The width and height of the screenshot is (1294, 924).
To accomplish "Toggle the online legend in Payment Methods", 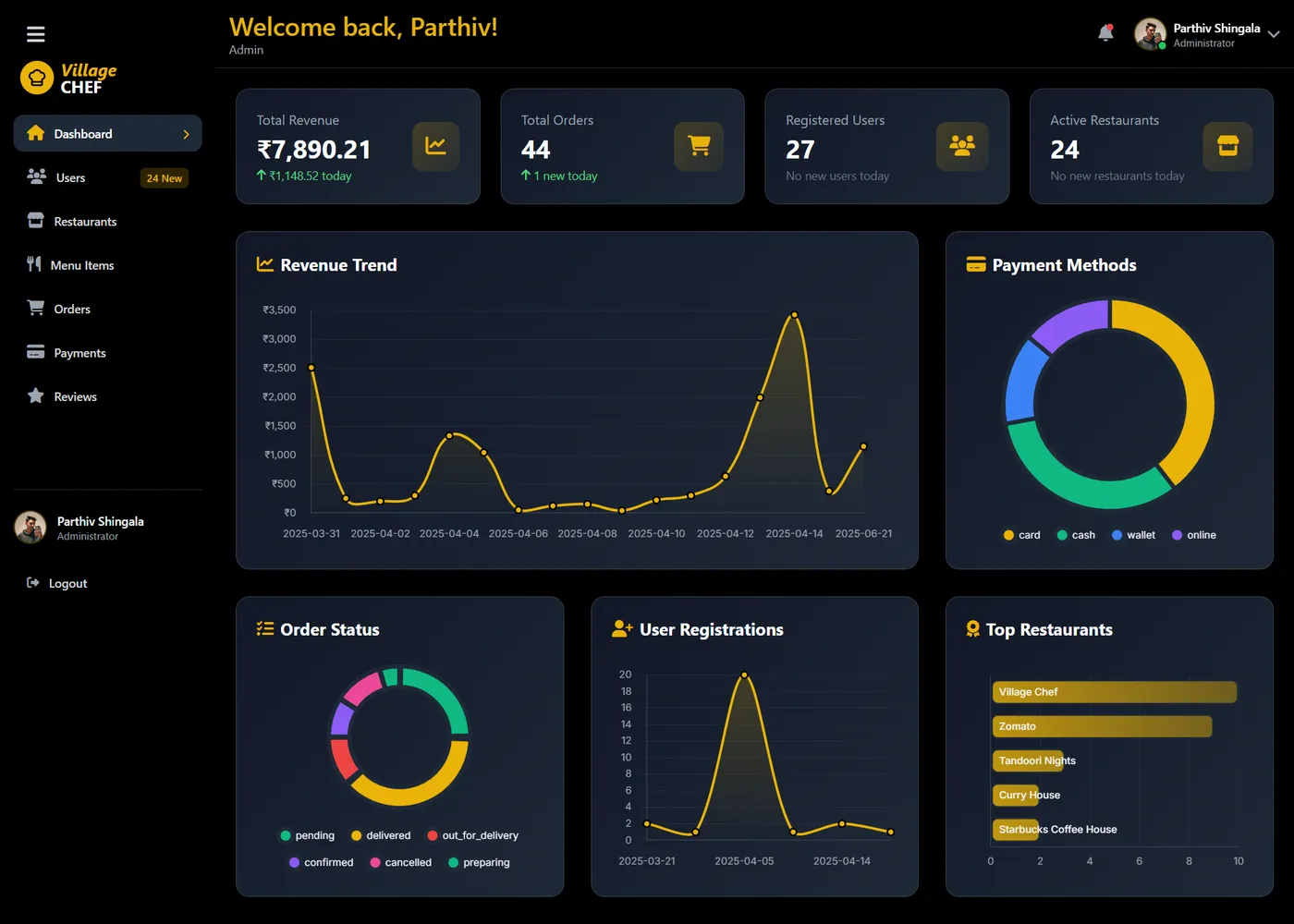I will tap(1194, 535).
